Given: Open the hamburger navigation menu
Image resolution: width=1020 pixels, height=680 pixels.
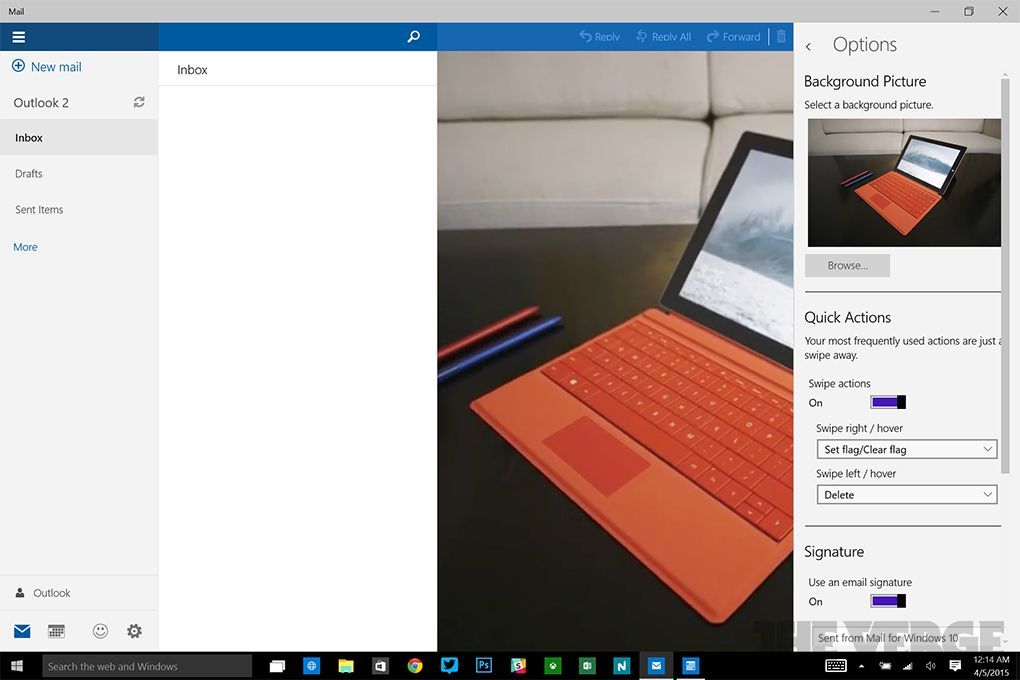Looking at the screenshot, I should click(x=18, y=36).
